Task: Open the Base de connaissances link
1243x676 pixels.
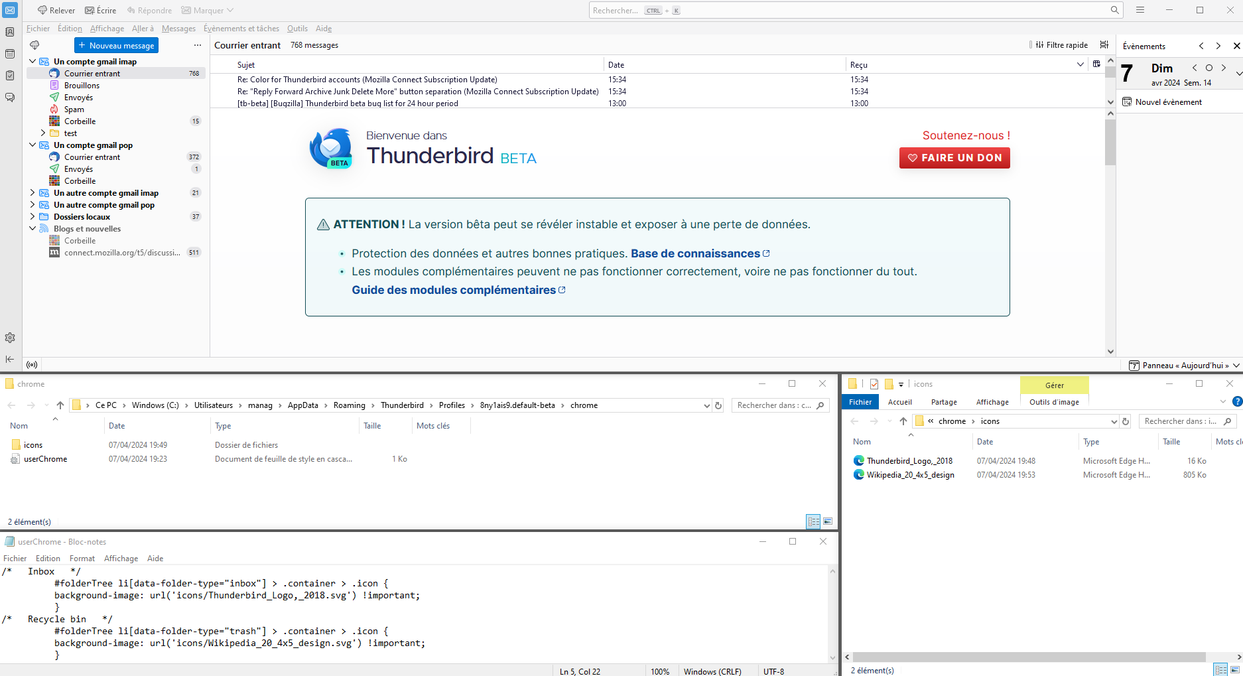Action: [x=695, y=254]
